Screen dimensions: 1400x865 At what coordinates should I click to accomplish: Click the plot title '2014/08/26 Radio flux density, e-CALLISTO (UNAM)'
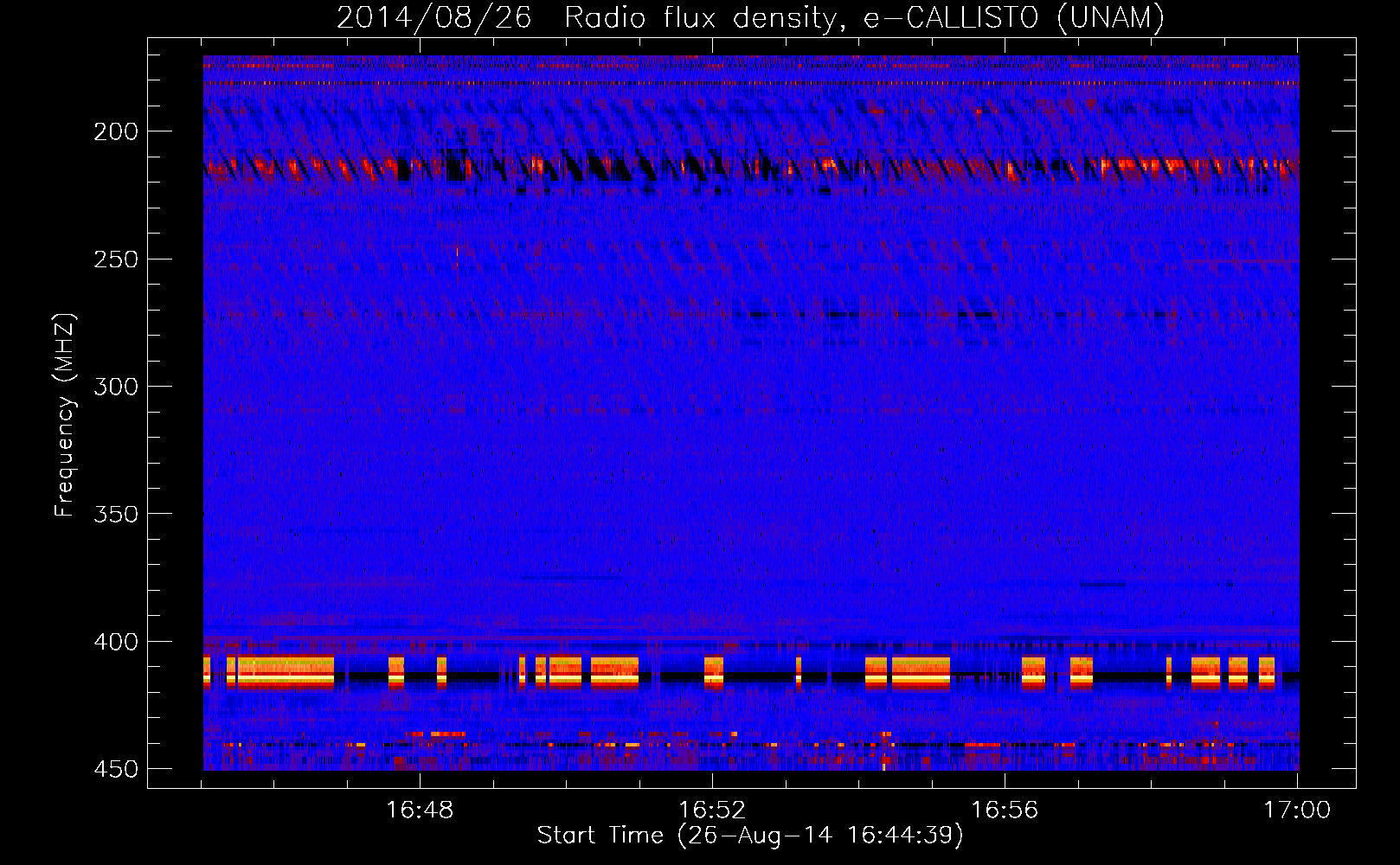click(750, 17)
